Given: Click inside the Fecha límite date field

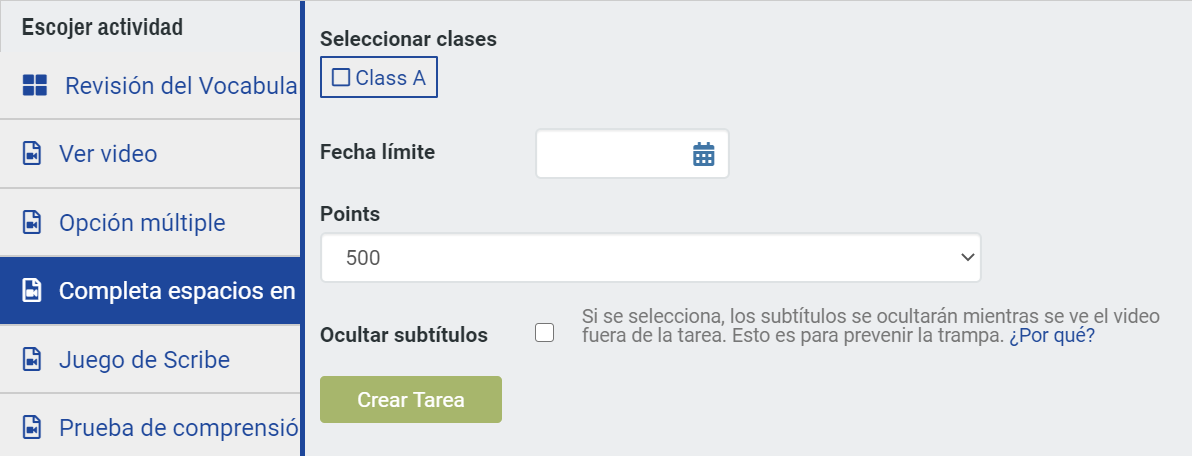Looking at the screenshot, I should pos(632,154).
